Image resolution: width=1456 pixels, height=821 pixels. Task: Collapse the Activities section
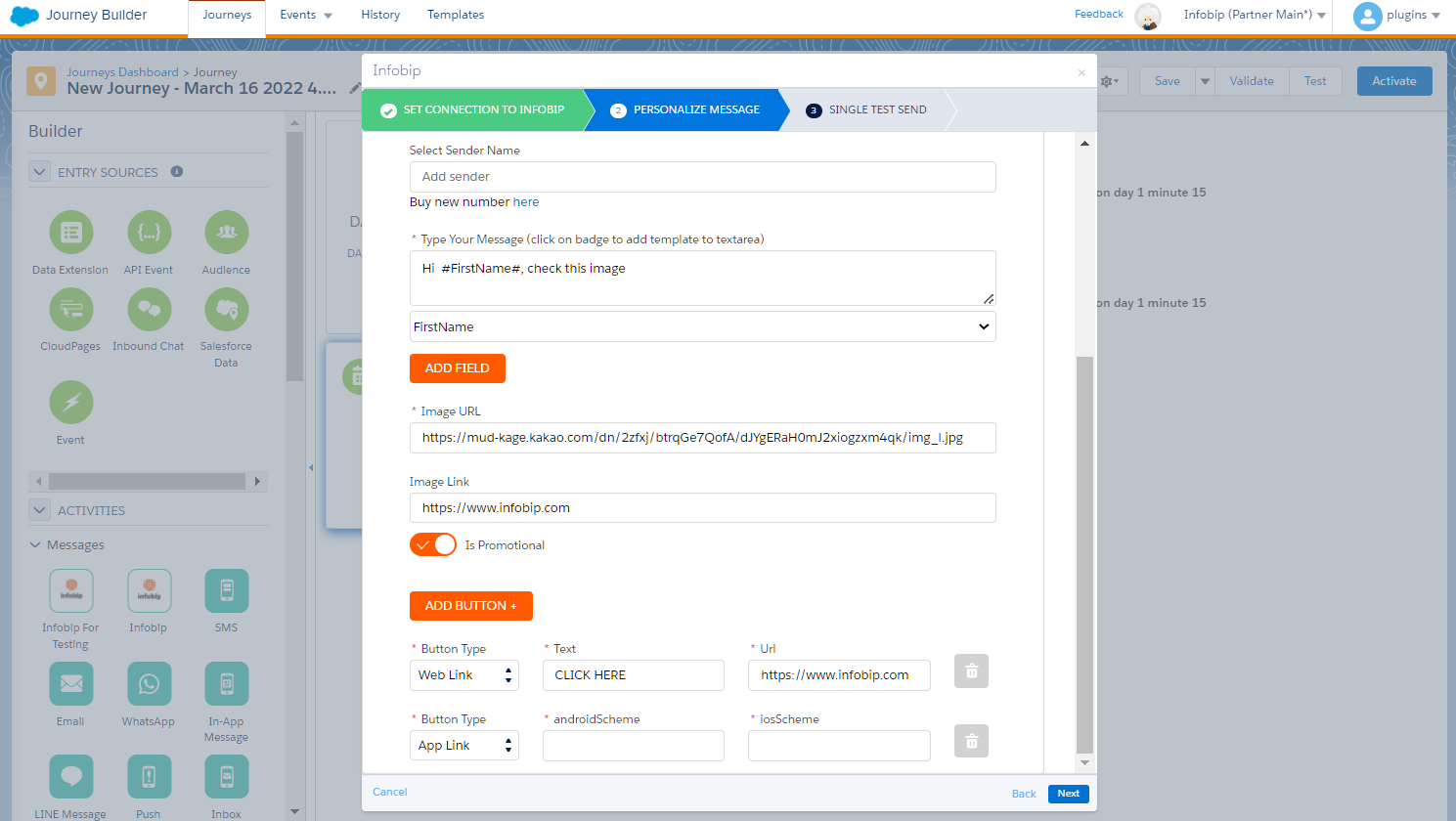point(39,510)
